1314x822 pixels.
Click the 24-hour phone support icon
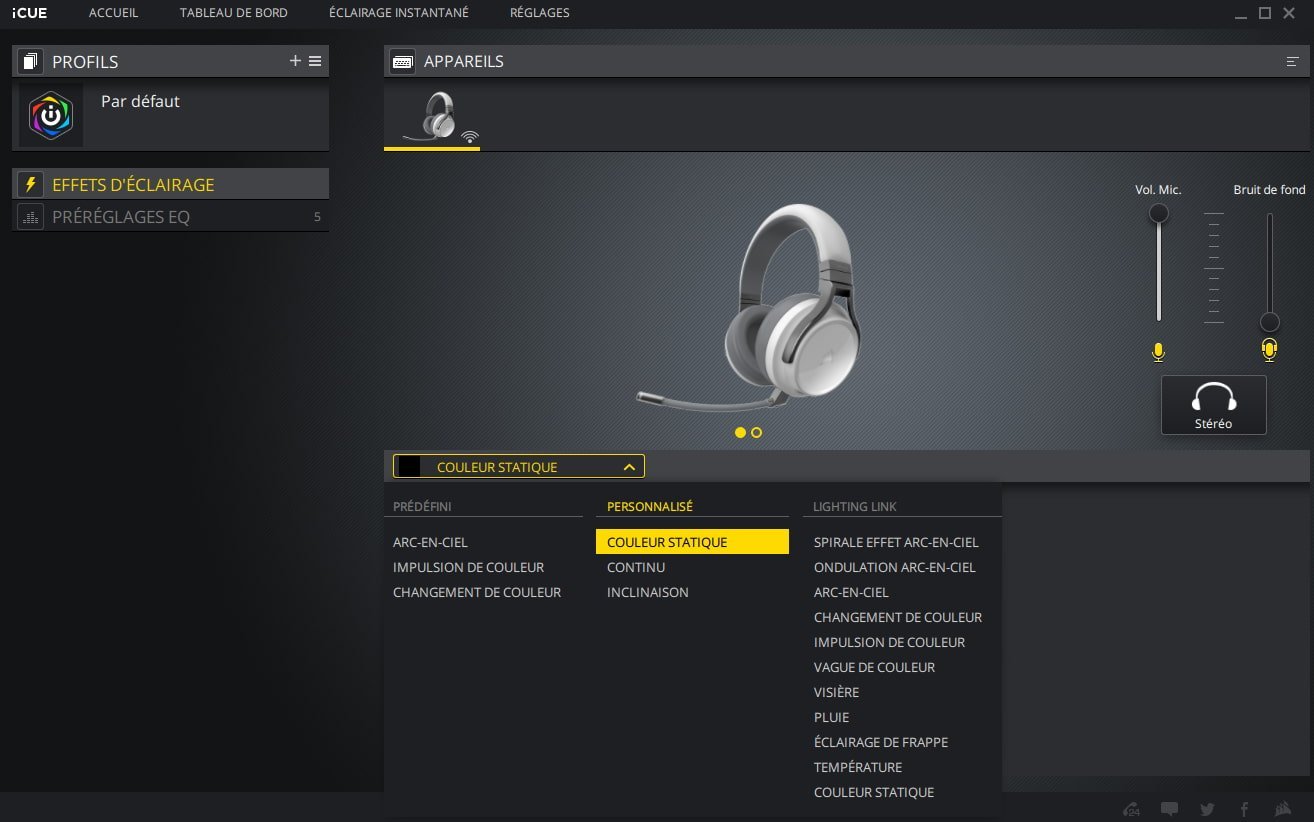click(x=1131, y=809)
